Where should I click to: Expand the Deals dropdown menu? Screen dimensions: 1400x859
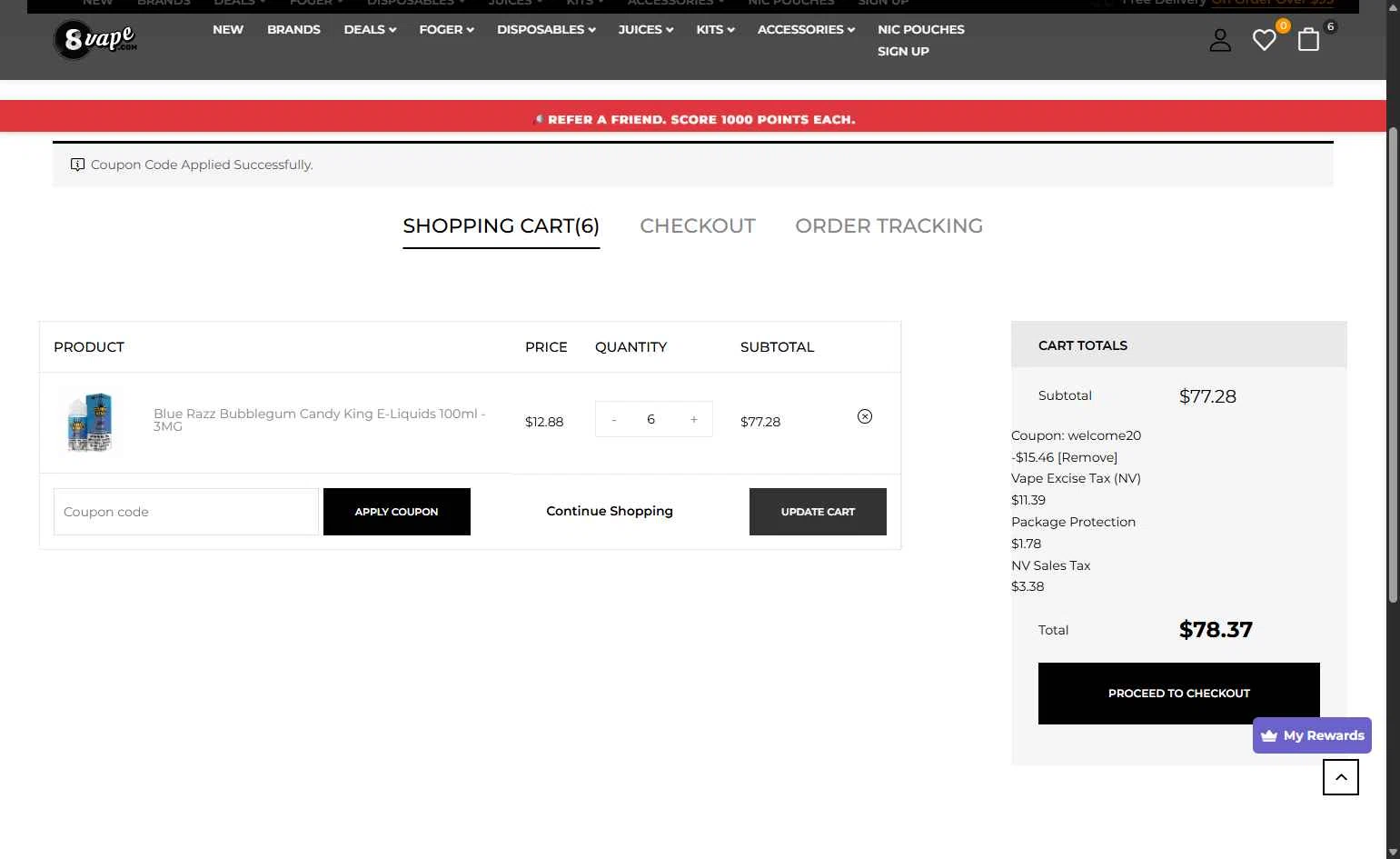(x=370, y=29)
